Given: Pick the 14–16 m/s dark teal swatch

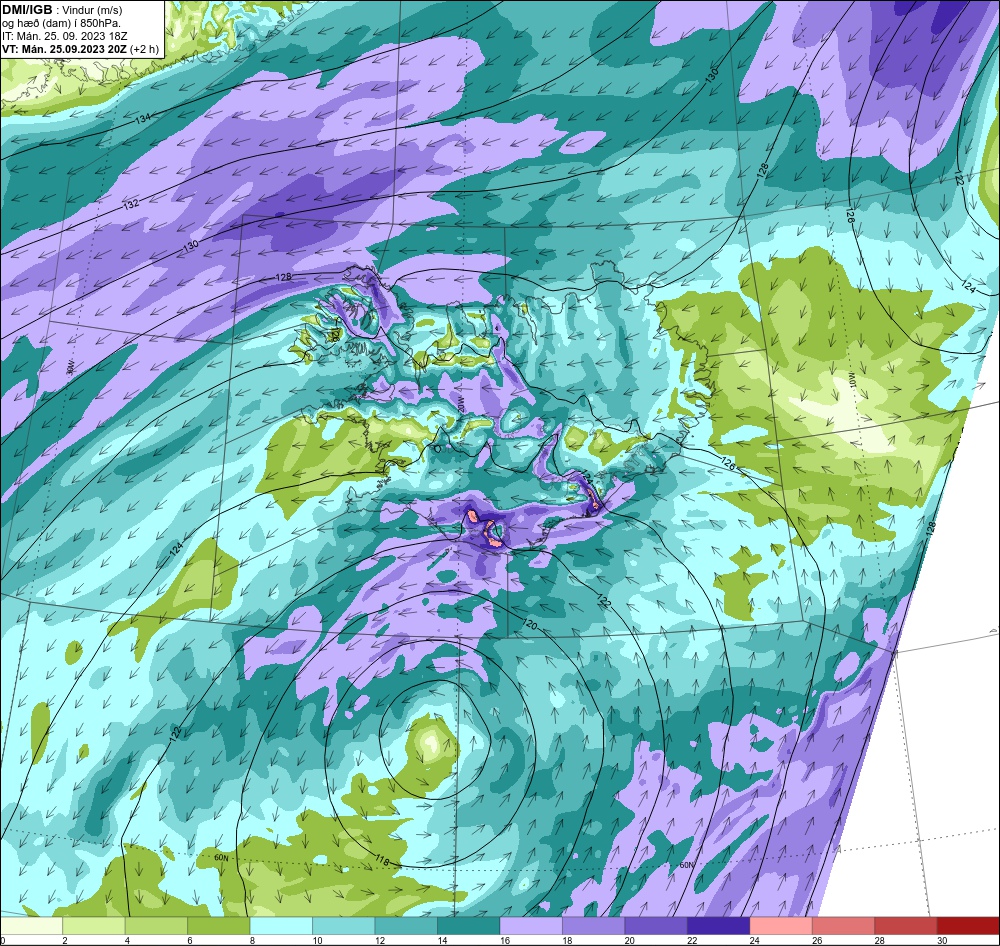Looking at the screenshot, I should coord(469,926).
